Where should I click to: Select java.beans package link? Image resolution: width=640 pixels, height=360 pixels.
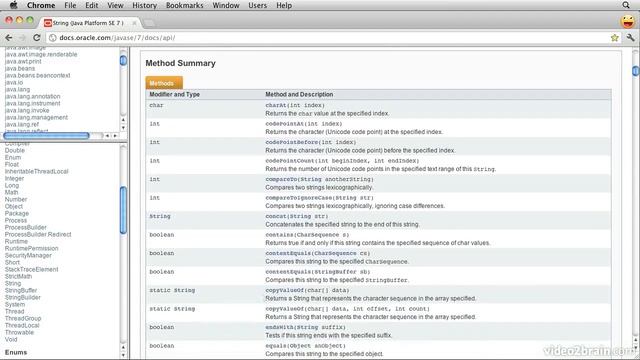coord(20,68)
